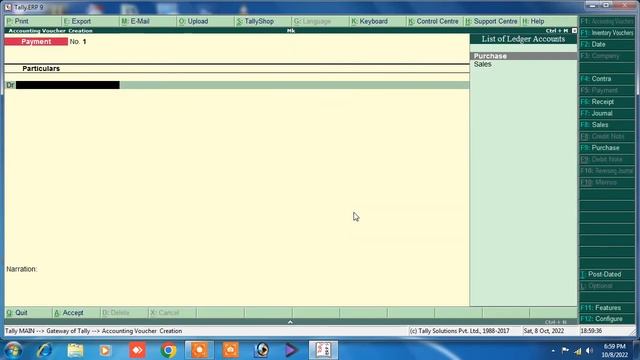Click the Q: Quit bottom button
The image size is (640, 360).
click(x=28, y=313)
